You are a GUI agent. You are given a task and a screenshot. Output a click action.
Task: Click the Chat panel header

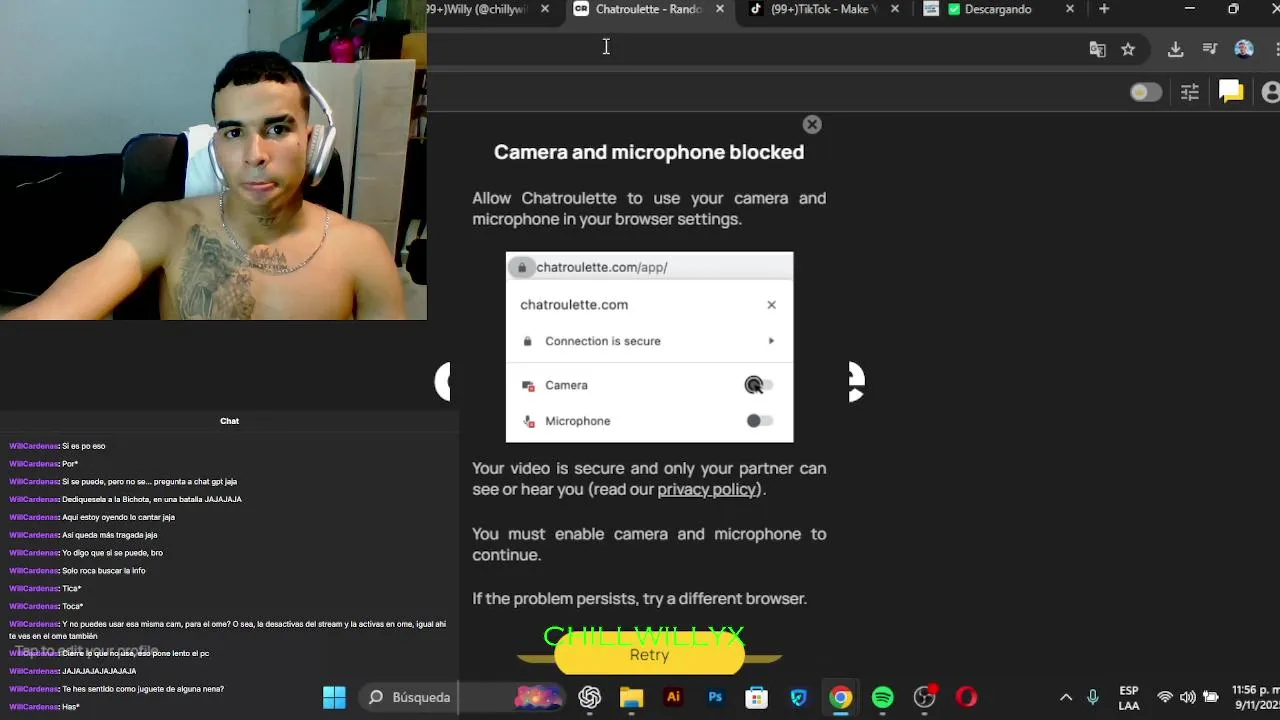pos(229,421)
